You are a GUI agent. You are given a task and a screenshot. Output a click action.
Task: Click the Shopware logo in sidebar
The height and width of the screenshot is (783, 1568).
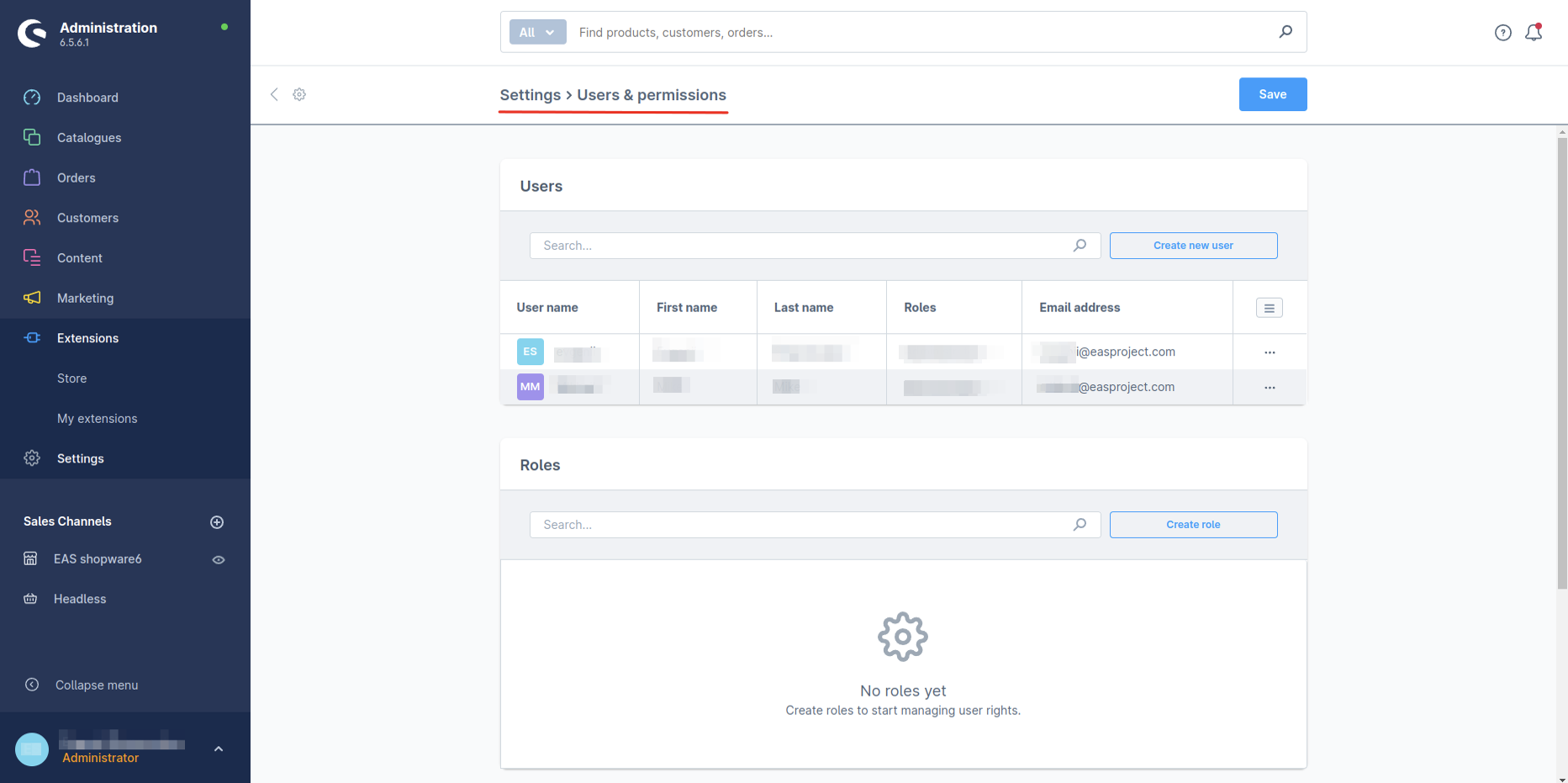click(x=33, y=34)
